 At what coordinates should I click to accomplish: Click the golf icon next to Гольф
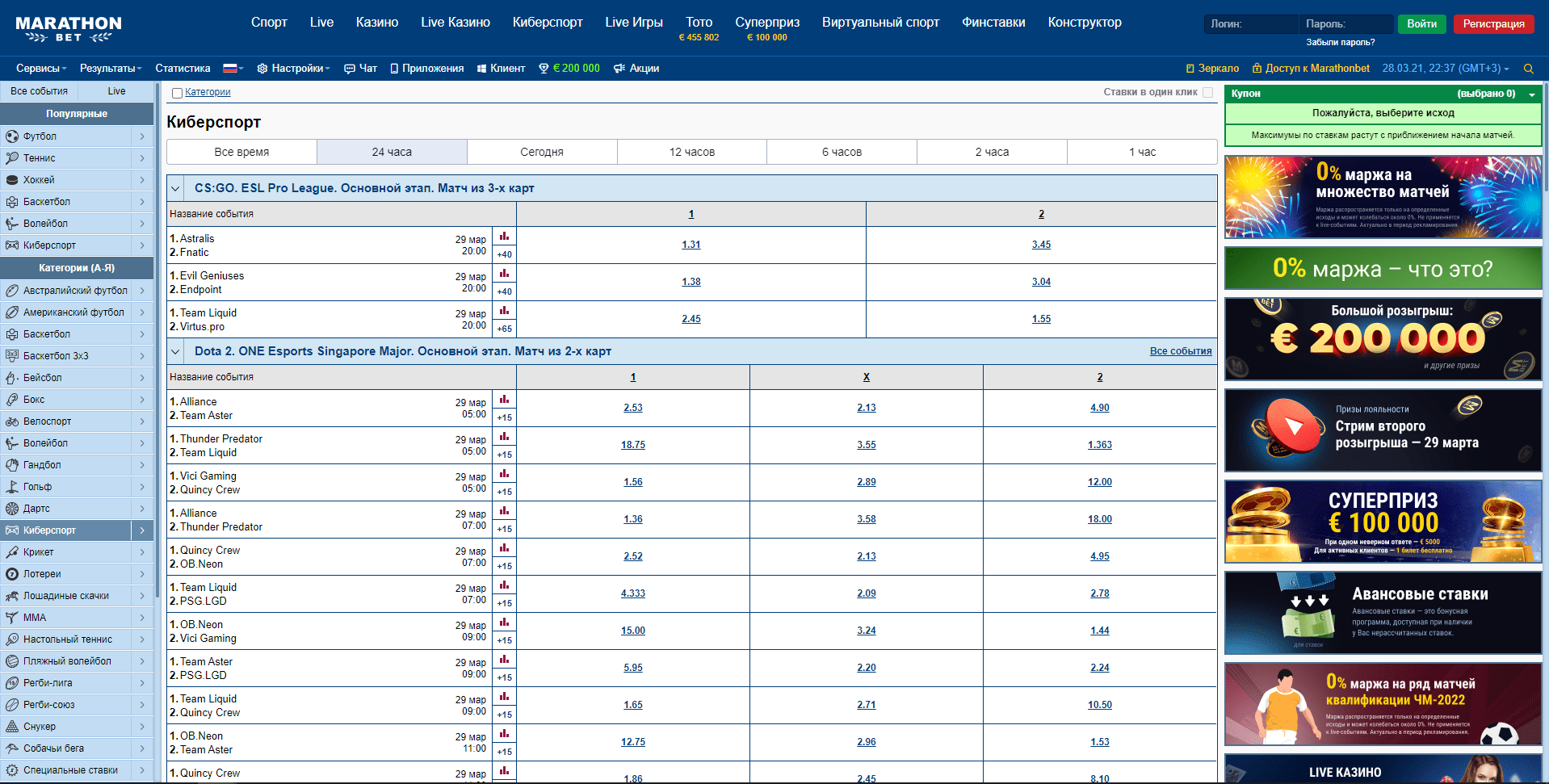12,487
